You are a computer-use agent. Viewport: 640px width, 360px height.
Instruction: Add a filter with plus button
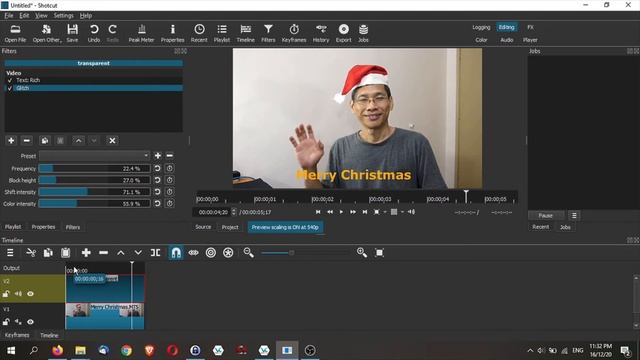tap(11, 140)
